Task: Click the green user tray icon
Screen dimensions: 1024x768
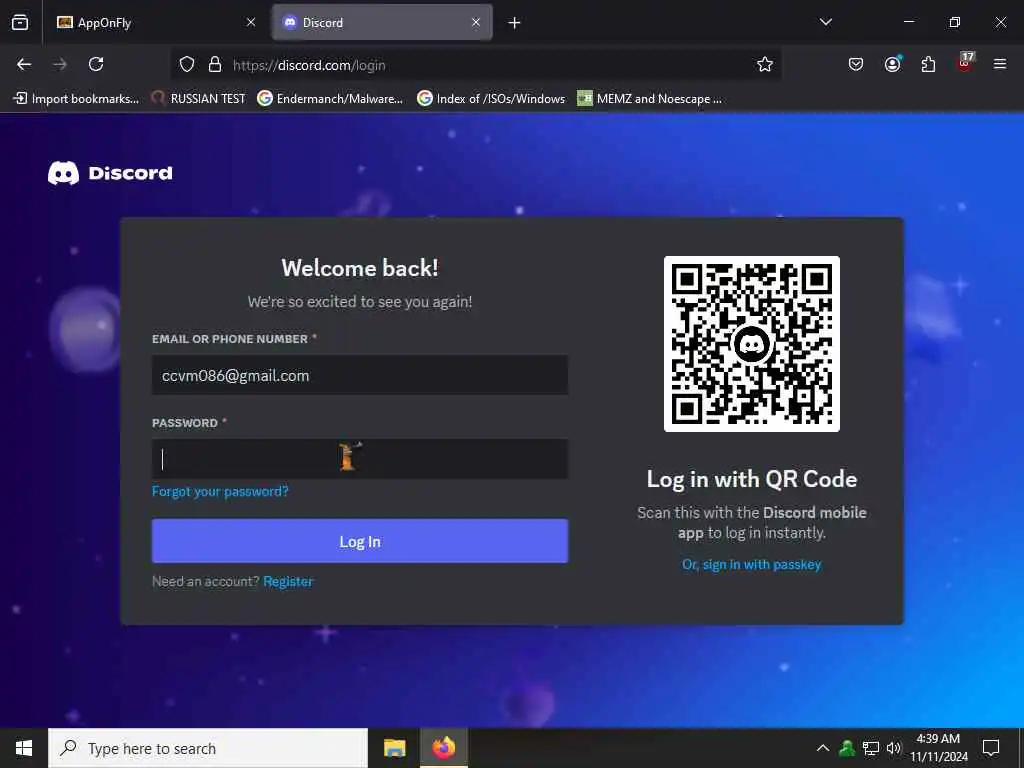Action: [847, 748]
